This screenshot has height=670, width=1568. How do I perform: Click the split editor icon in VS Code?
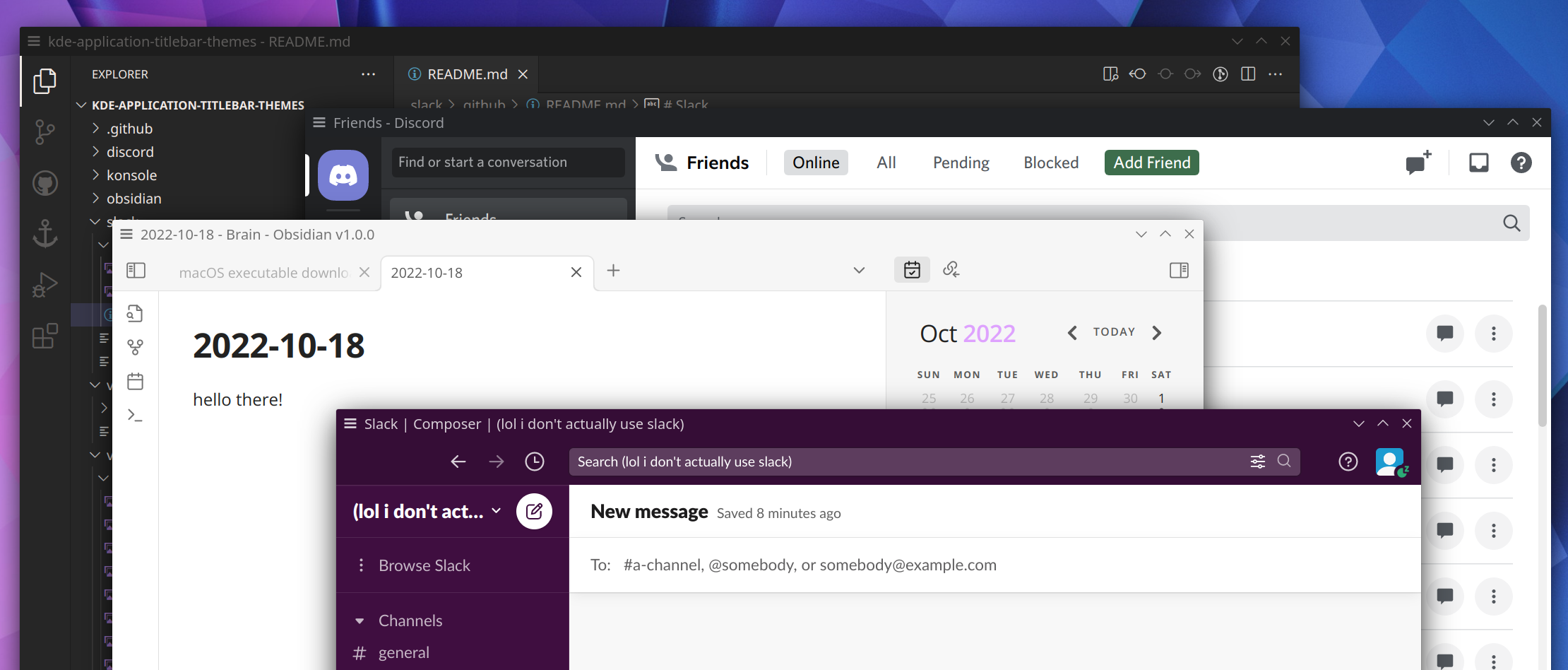(1248, 74)
